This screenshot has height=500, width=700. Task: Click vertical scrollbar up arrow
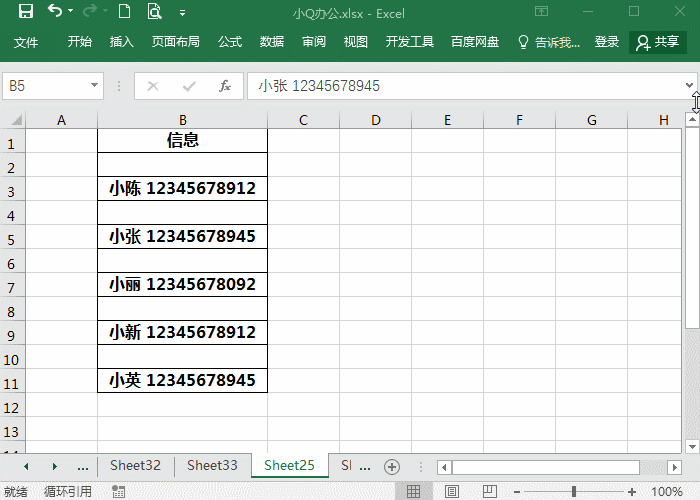692,119
